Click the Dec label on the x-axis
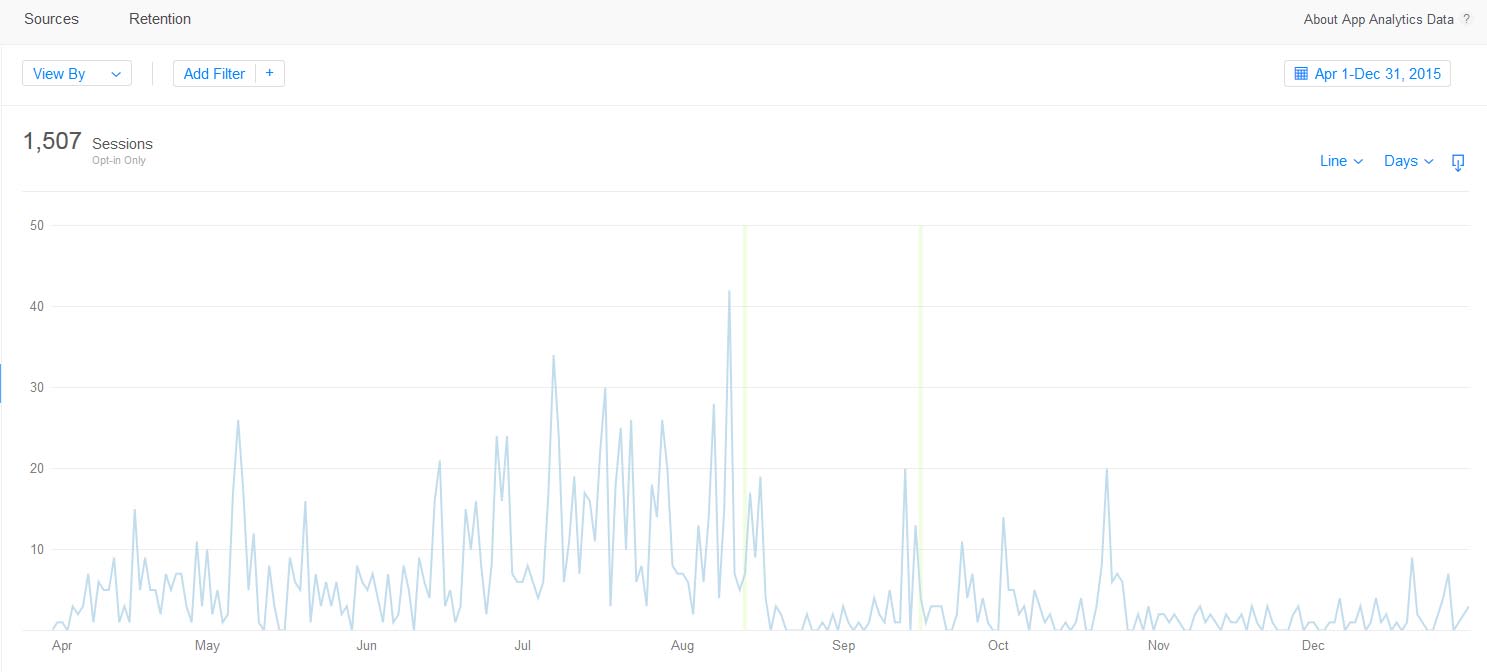1487x672 pixels. (1313, 646)
